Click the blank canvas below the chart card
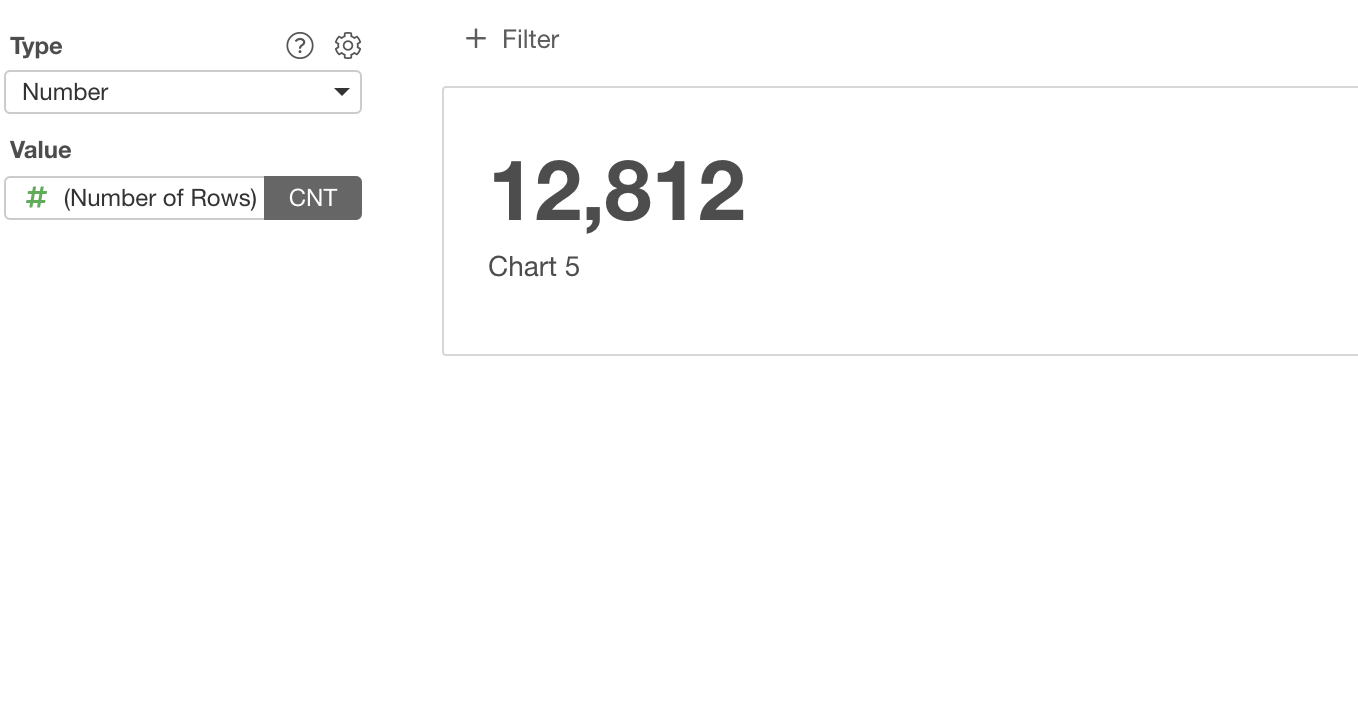This screenshot has height=722, width=1358. 900,540
